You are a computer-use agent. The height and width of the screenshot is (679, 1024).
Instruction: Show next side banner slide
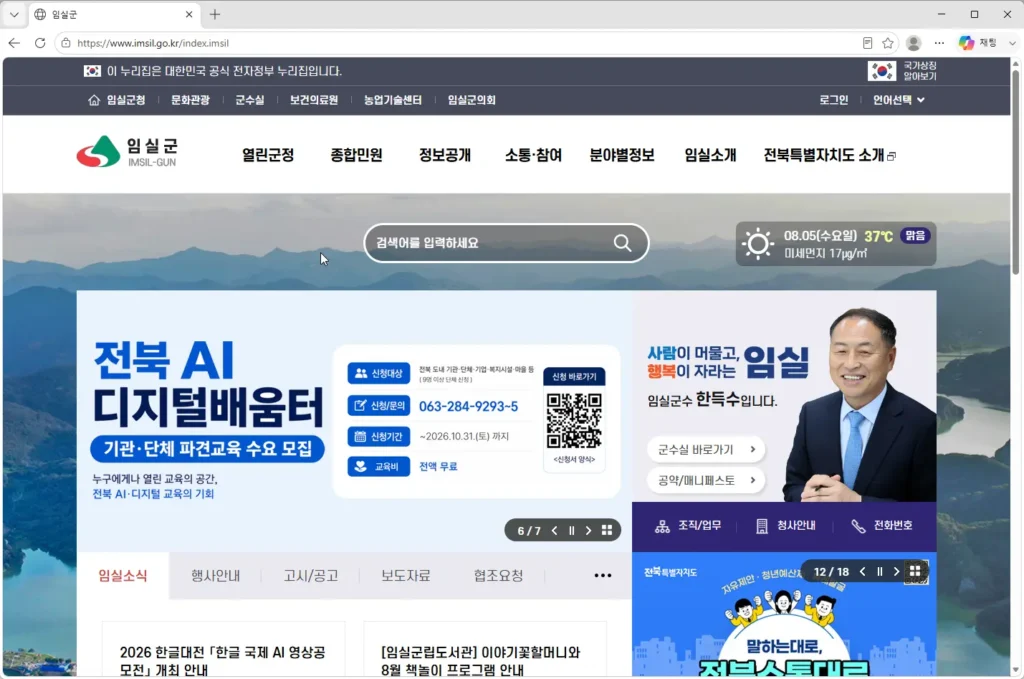tap(897, 572)
